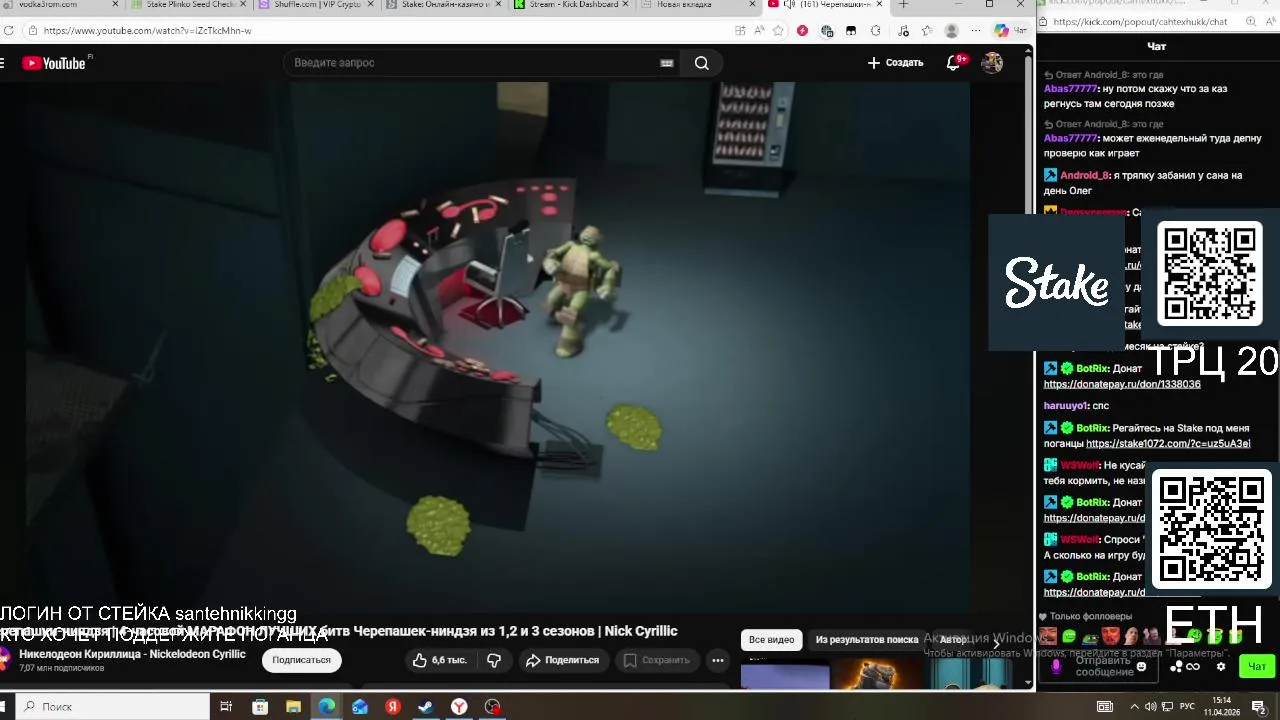Image resolution: width=1280 pixels, height=720 pixels.
Task: Open File Explorer on taskbar
Action: pos(293,707)
